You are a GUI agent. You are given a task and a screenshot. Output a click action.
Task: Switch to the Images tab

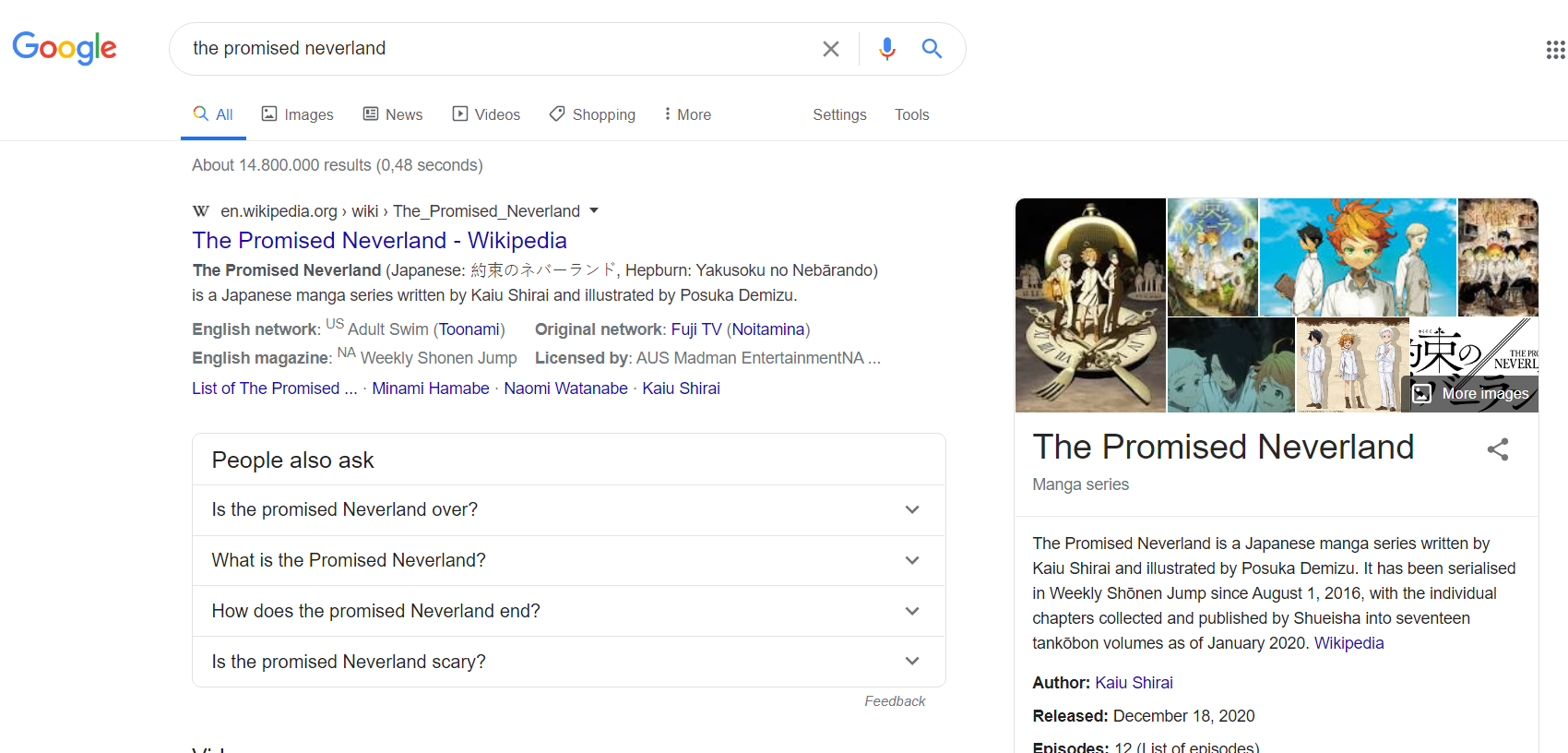click(x=297, y=114)
